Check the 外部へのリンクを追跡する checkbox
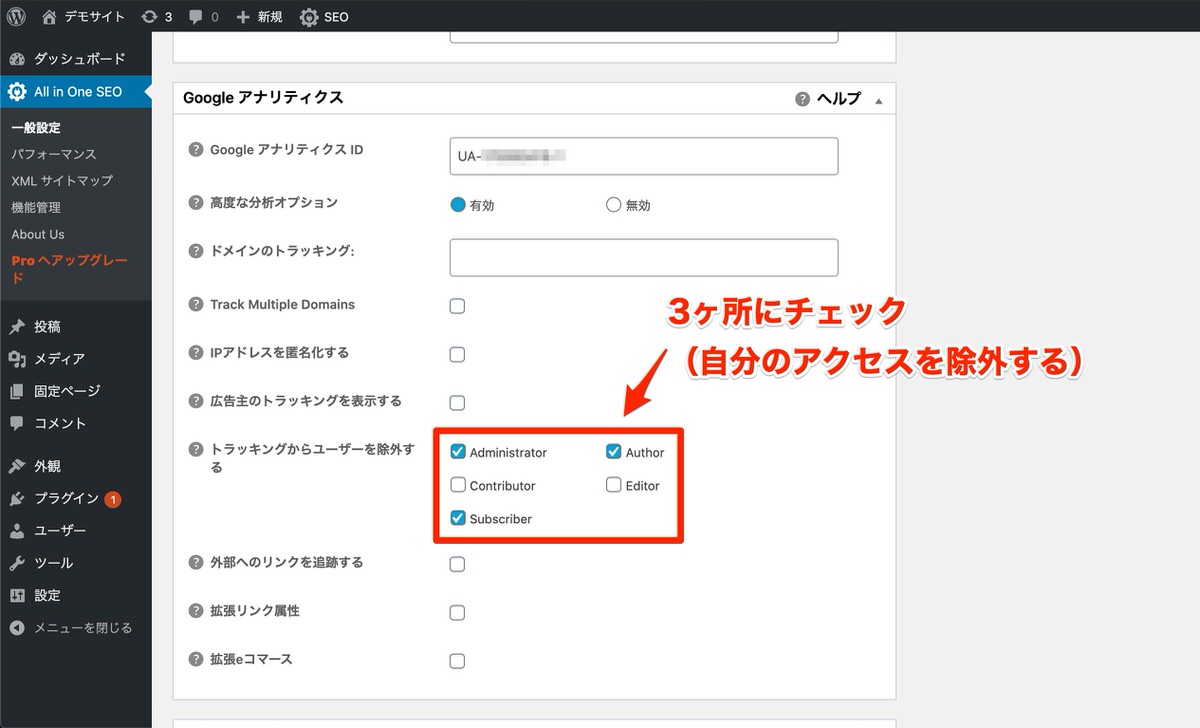 click(458, 564)
